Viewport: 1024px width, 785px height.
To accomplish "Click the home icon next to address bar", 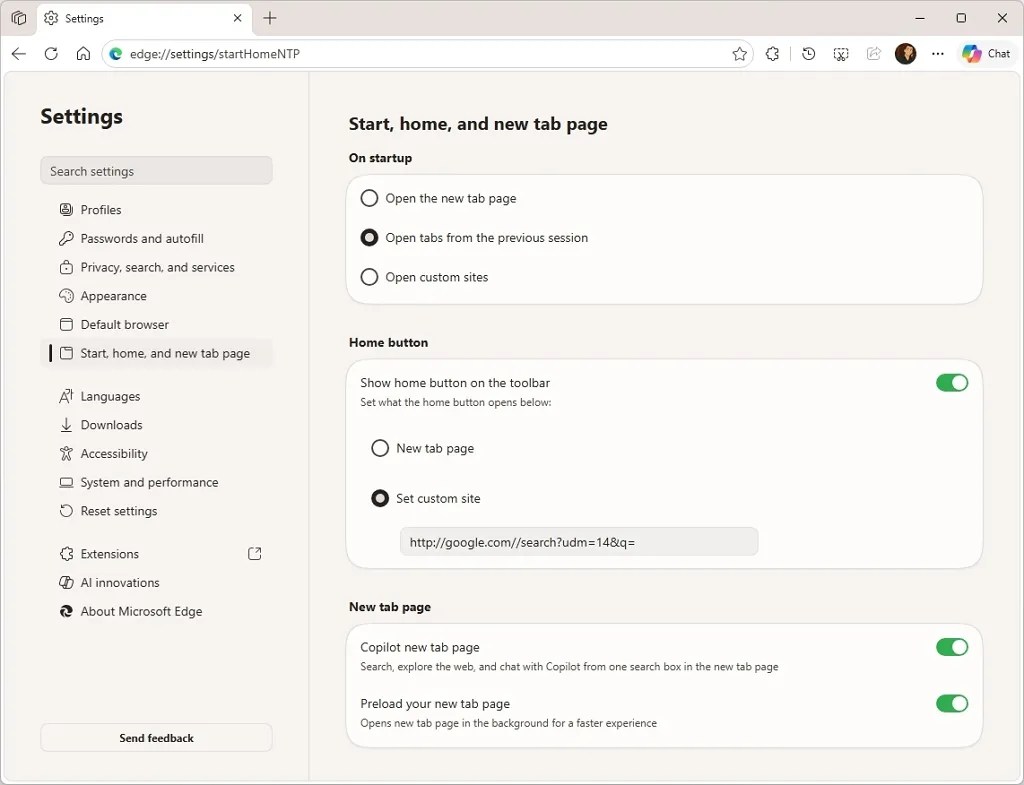I will click(84, 53).
